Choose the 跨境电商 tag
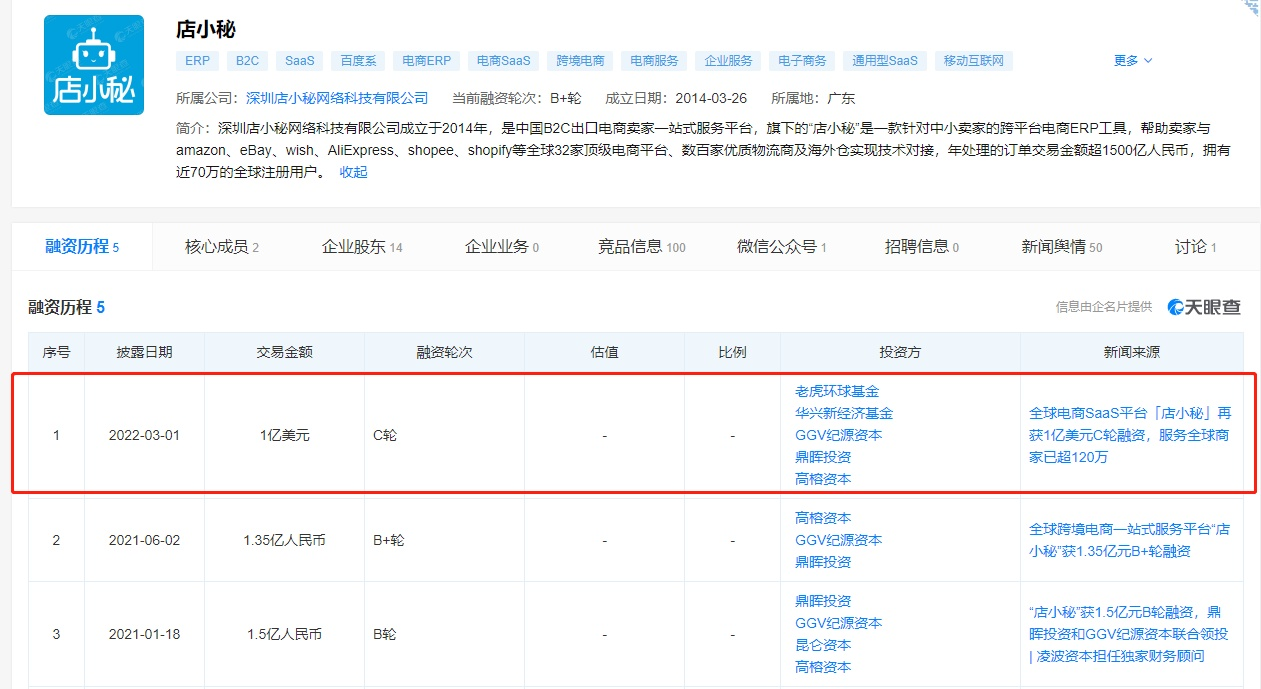Image resolution: width=1261 pixels, height=689 pixels. (x=580, y=61)
